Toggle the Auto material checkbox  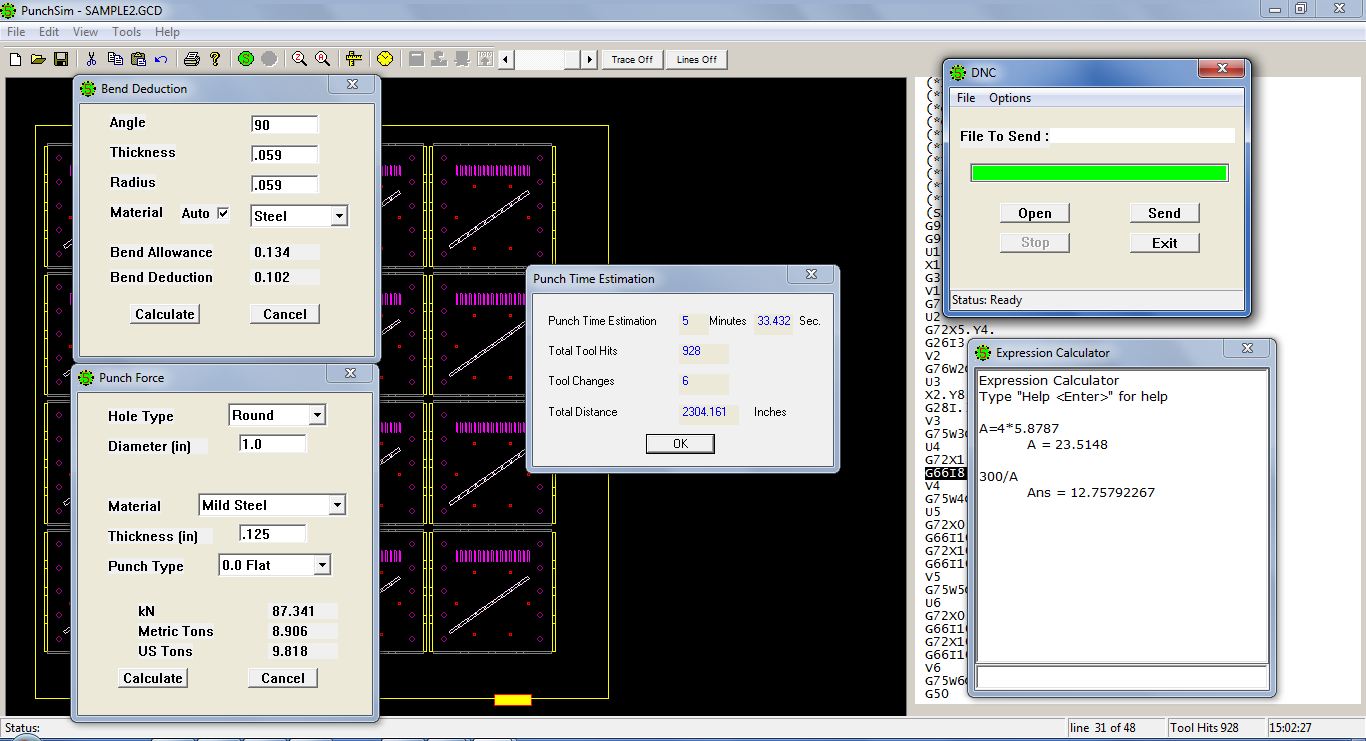pos(223,213)
